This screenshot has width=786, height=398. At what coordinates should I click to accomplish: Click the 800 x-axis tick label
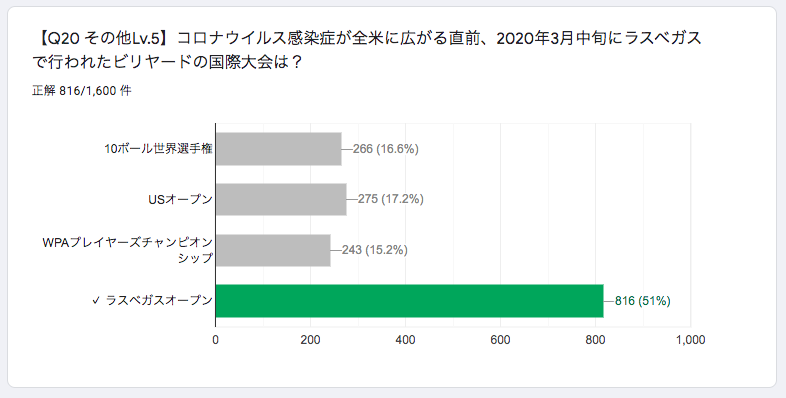click(x=595, y=340)
